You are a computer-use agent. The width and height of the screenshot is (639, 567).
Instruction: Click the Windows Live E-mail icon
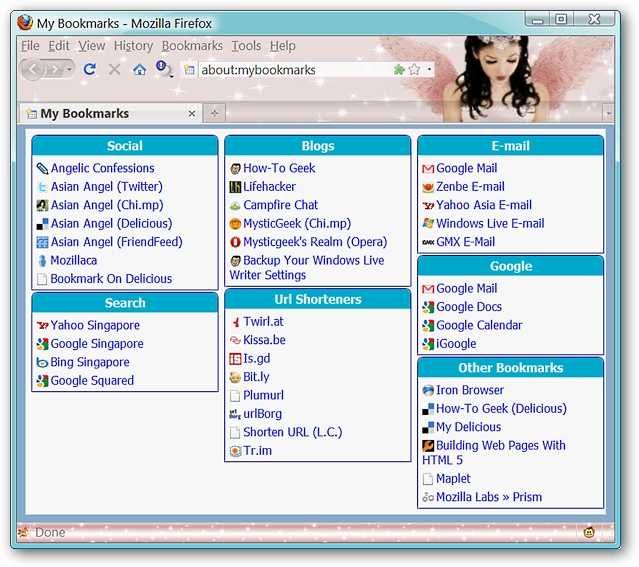(428, 223)
